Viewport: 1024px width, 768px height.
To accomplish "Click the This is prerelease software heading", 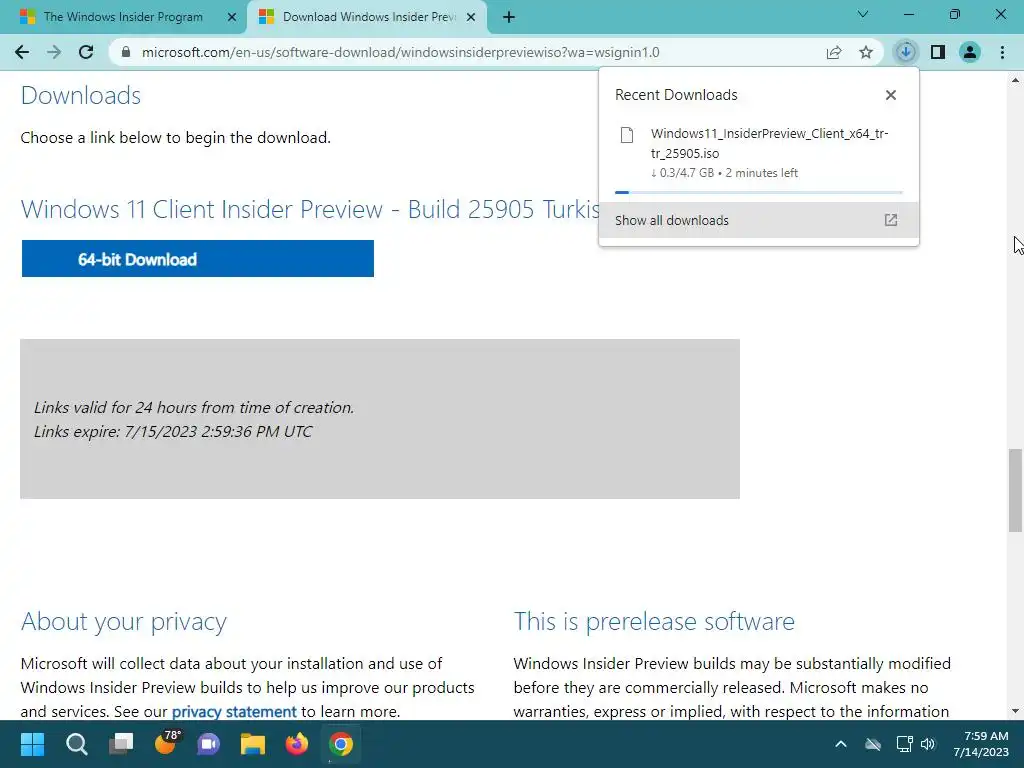I will [x=654, y=622].
